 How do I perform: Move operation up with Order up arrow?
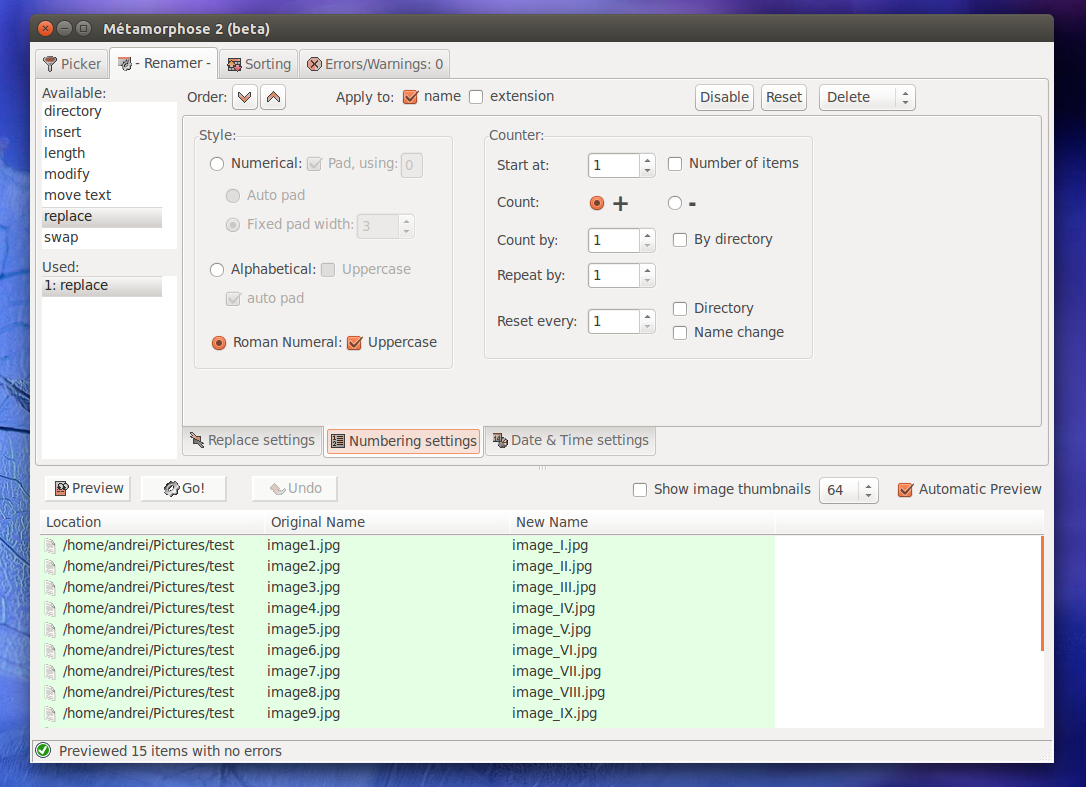click(x=274, y=97)
